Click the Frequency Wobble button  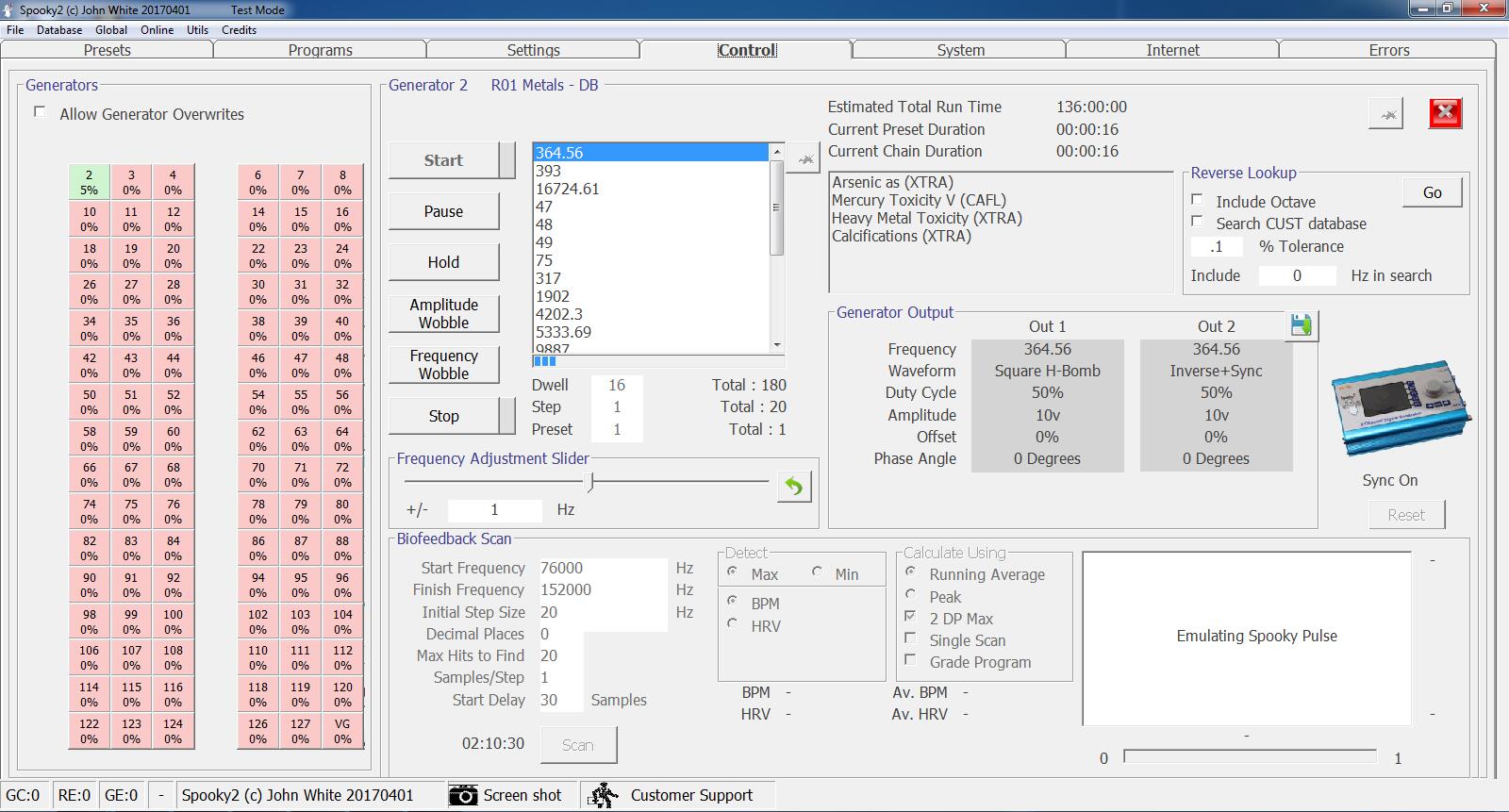pyautogui.click(x=443, y=364)
